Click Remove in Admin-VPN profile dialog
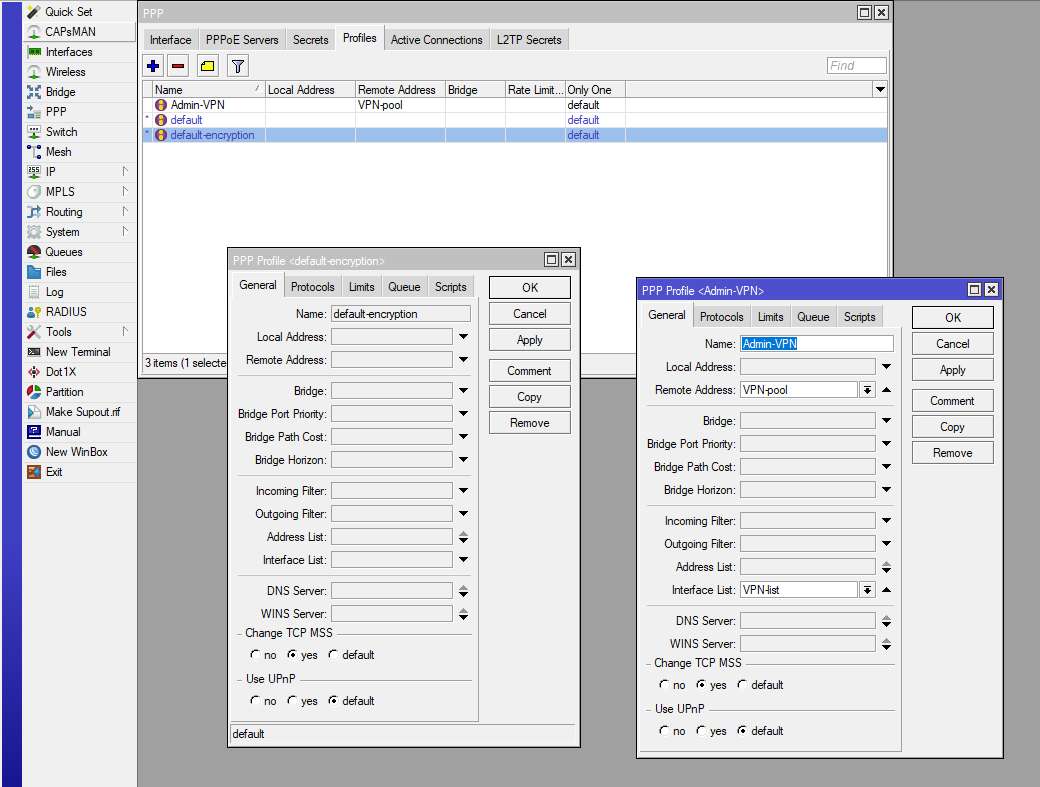This screenshot has width=1040, height=787. pyautogui.click(x=952, y=453)
